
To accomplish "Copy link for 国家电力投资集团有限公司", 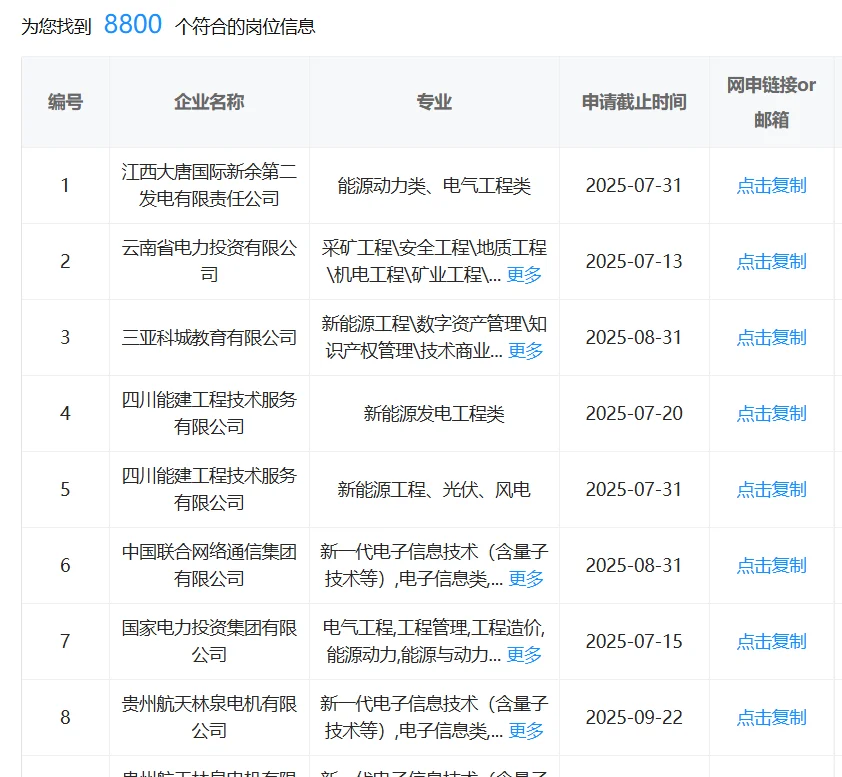I will (x=771, y=642).
